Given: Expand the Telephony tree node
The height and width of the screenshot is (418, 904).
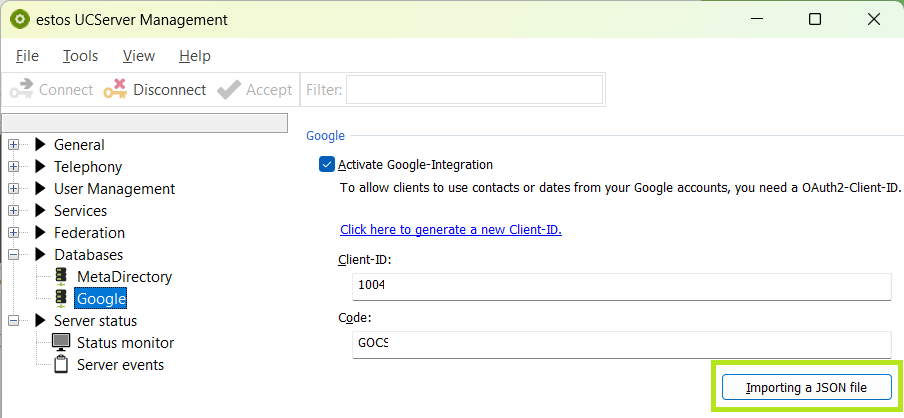Looking at the screenshot, I should [14, 167].
